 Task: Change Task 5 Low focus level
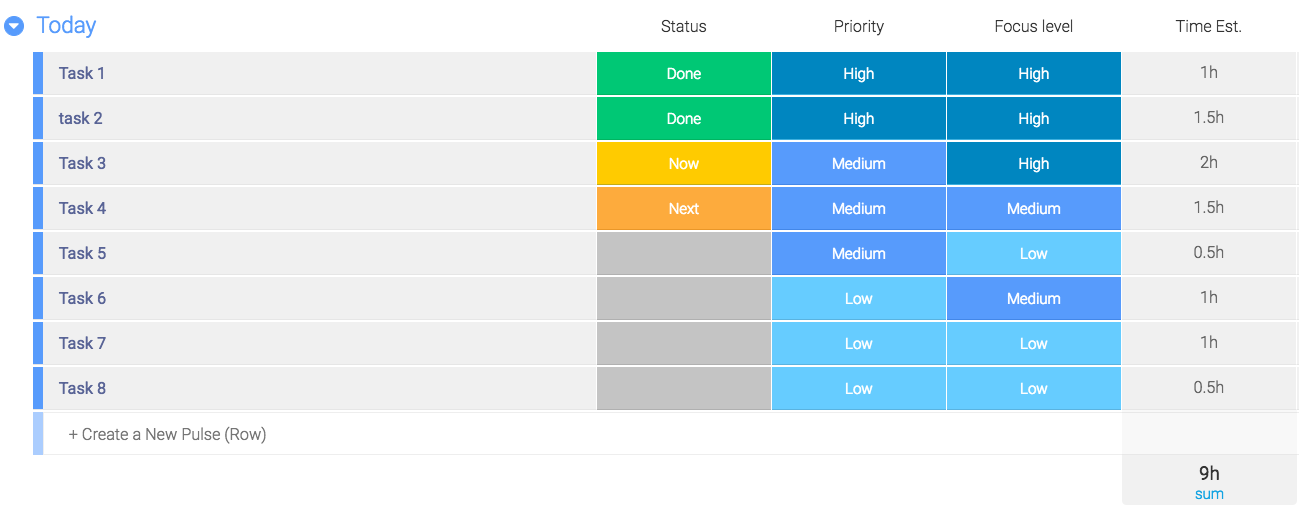coord(1034,254)
